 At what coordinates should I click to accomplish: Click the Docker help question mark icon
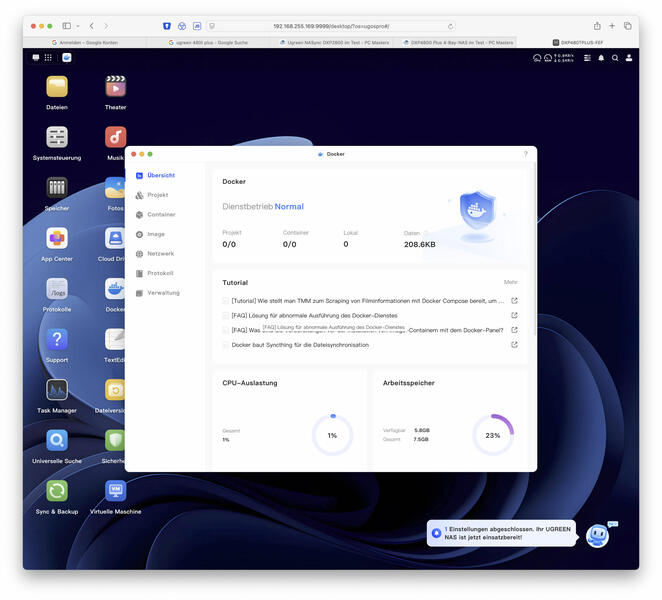coord(526,154)
